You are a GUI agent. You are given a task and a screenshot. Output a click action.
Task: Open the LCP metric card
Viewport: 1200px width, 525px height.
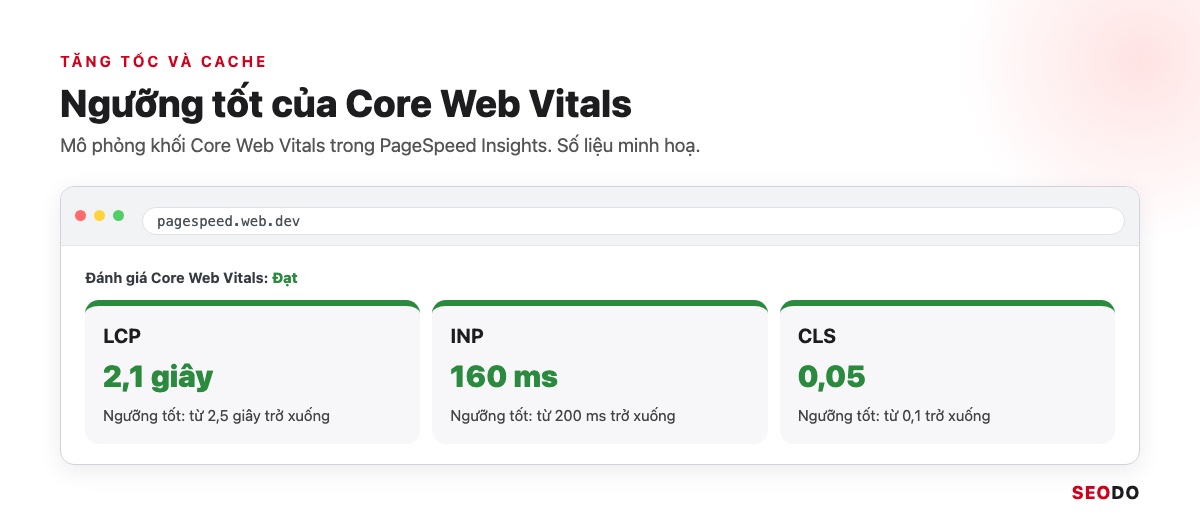[x=252, y=372]
